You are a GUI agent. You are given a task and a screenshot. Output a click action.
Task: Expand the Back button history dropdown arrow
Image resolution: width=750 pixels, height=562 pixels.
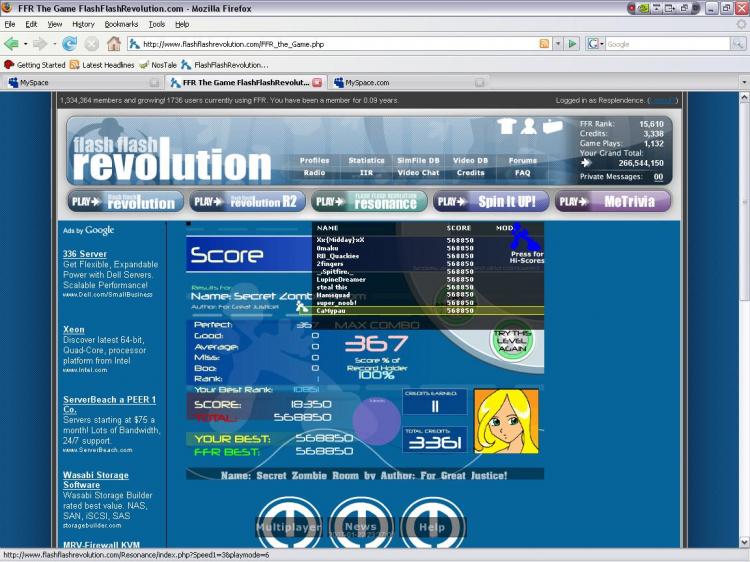point(25,44)
